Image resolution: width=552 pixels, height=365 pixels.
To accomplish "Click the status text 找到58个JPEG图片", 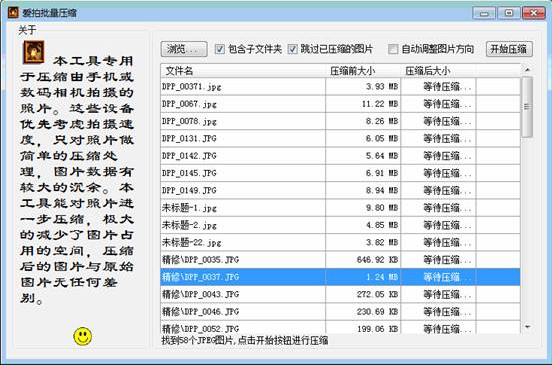I will point(198,340).
